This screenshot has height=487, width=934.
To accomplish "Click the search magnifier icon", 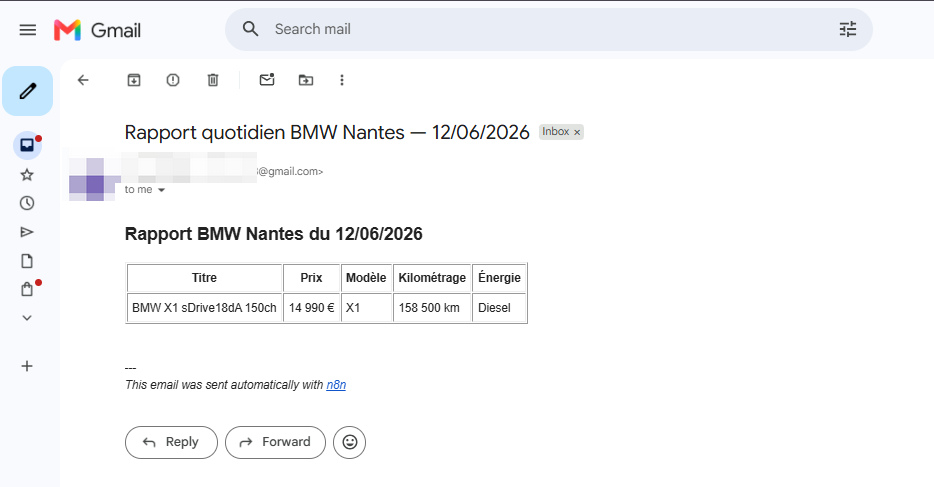I will pos(251,29).
